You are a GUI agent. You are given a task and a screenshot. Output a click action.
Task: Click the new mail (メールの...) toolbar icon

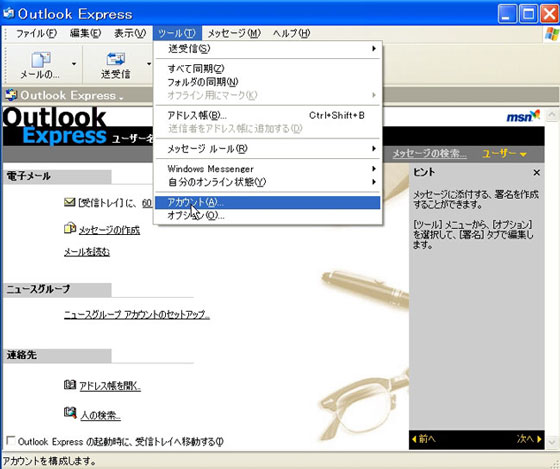[41, 60]
